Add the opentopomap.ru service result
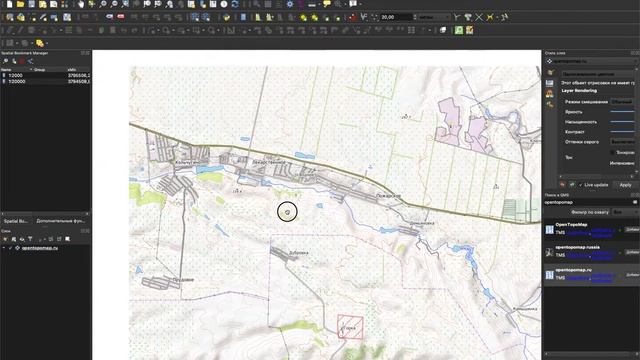The width and height of the screenshot is (640, 360). [x=632, y=275]
